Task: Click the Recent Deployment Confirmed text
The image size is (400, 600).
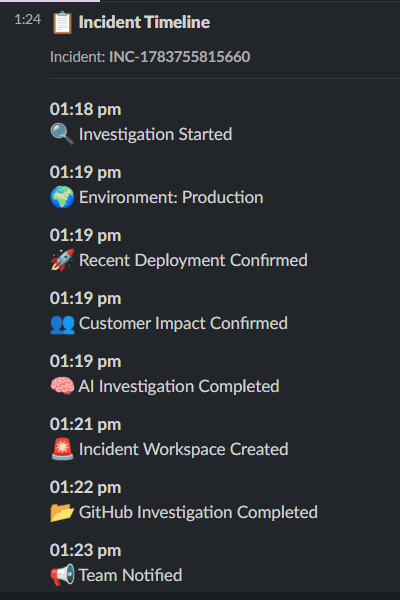Action: point(193,261)
